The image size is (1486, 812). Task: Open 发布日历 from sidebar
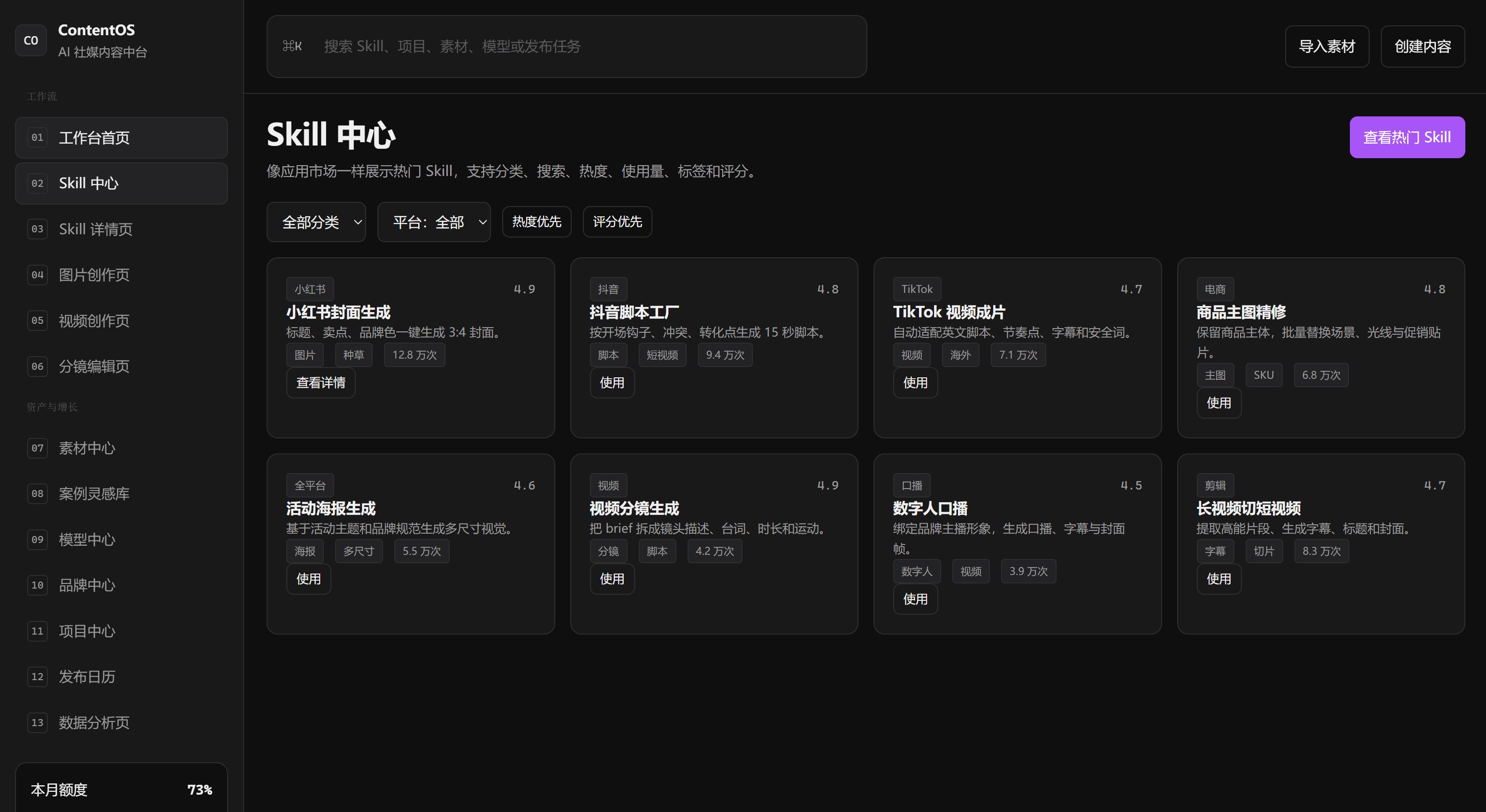121,676
